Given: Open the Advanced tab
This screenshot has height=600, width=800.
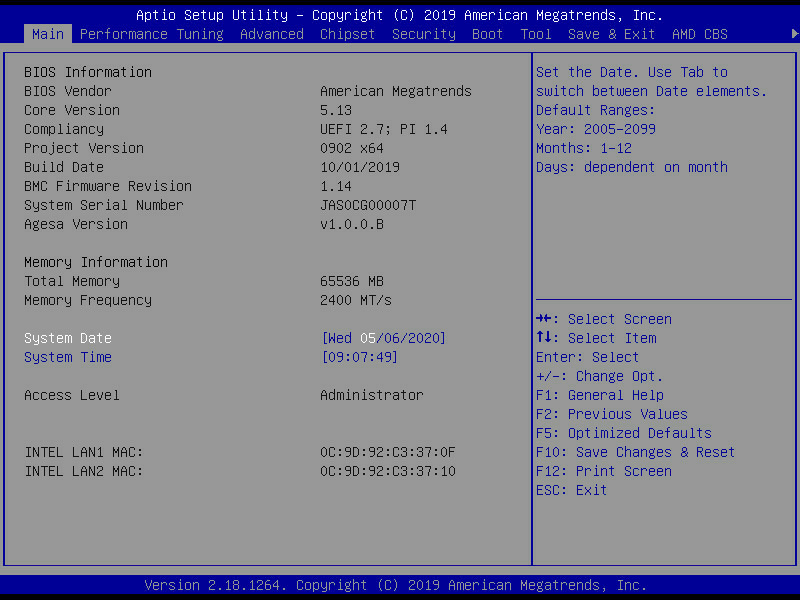Looking at the screenshot, I should 271,34.
